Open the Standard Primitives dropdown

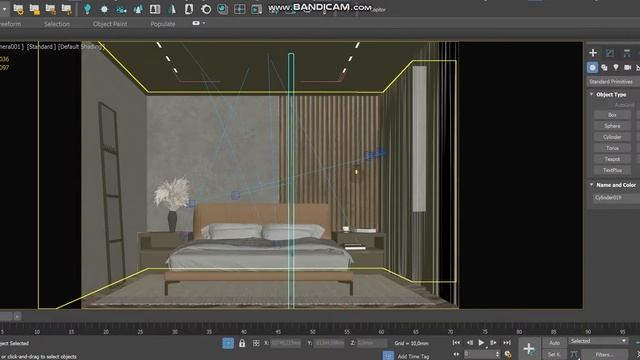(x=613, y=82)
